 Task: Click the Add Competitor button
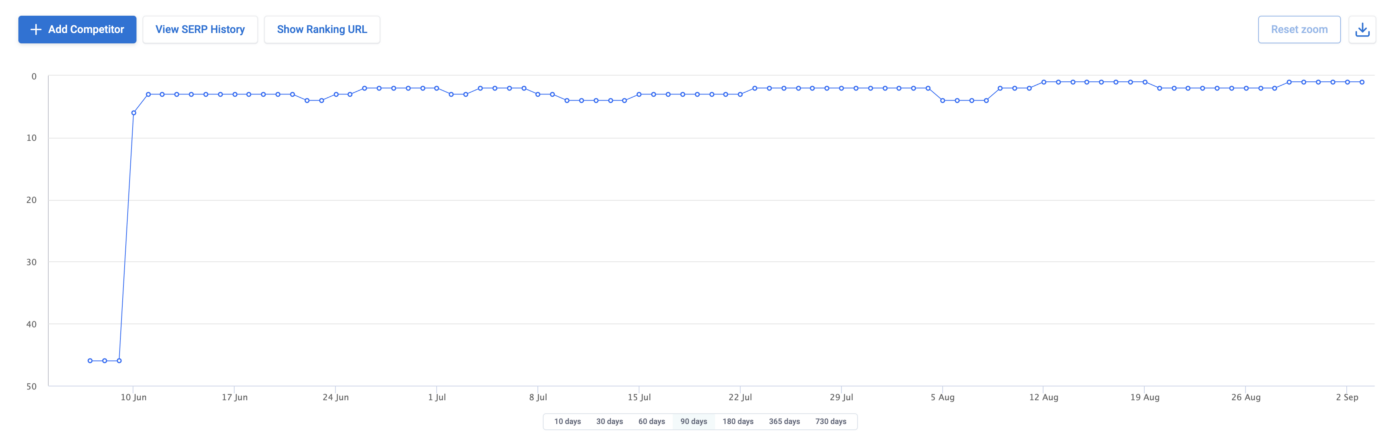coord(77,30)
